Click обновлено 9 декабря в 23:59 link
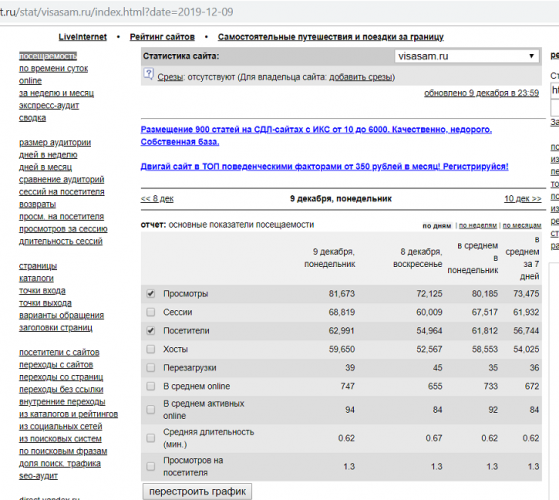 (x=481, y=93)
